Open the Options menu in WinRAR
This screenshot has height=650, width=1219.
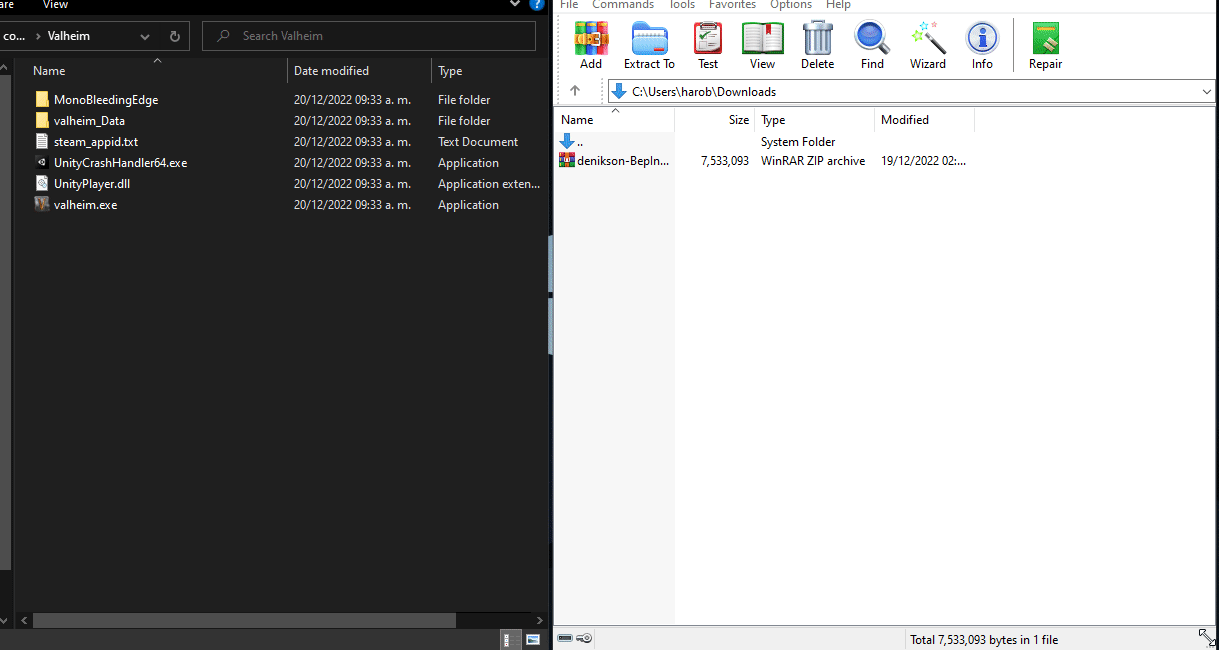click(791, 5)
